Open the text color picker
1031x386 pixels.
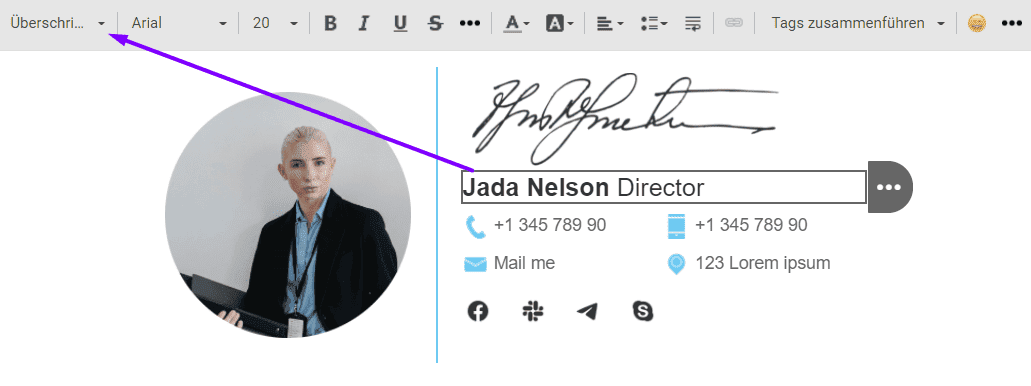pos(517,24)
